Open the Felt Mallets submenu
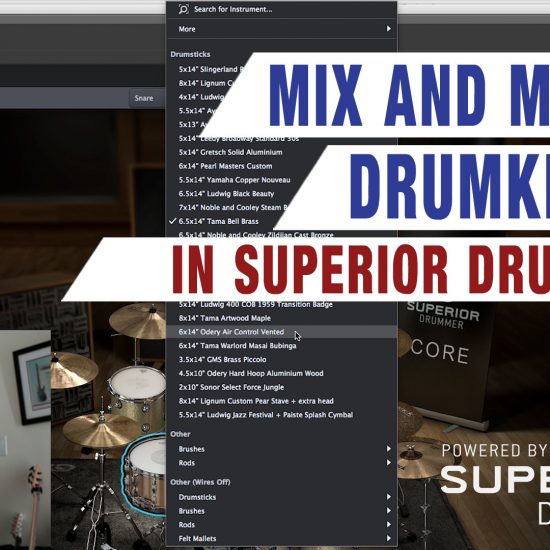Image resolution: width=550 pixels, height=550 pixels. pos(281,538)
